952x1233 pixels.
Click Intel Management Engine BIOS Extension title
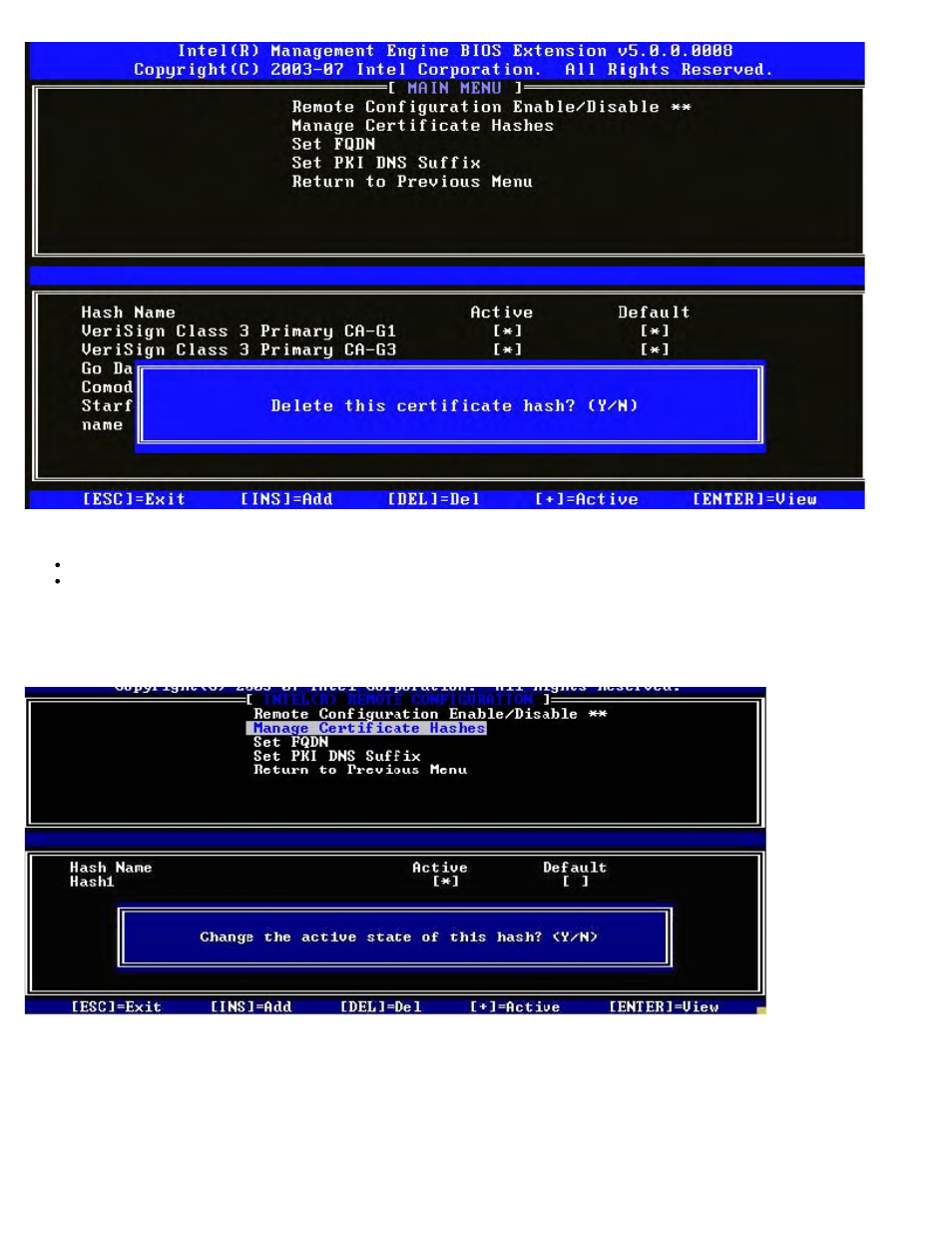point(455,51)
